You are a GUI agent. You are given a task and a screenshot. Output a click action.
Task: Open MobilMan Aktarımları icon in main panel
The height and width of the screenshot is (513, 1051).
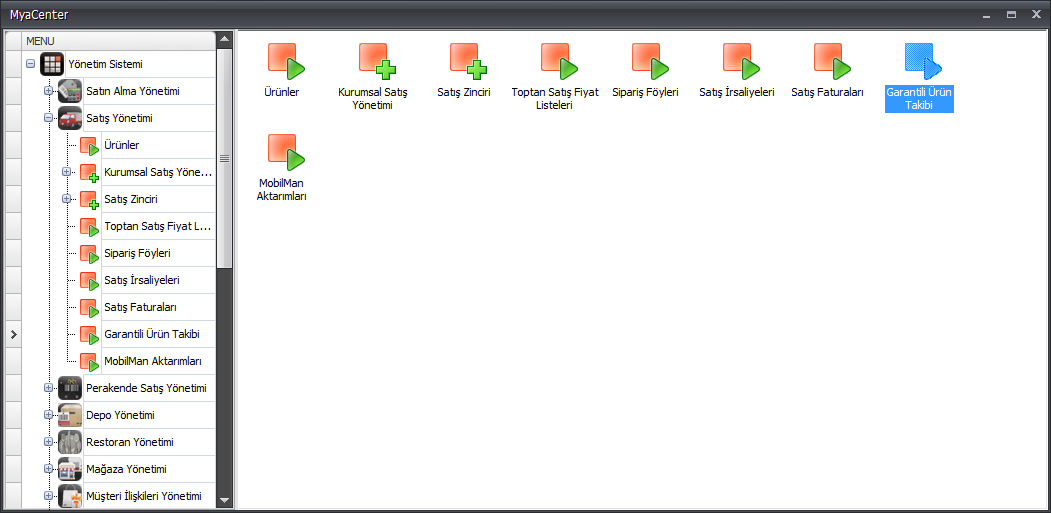[286, 152]
